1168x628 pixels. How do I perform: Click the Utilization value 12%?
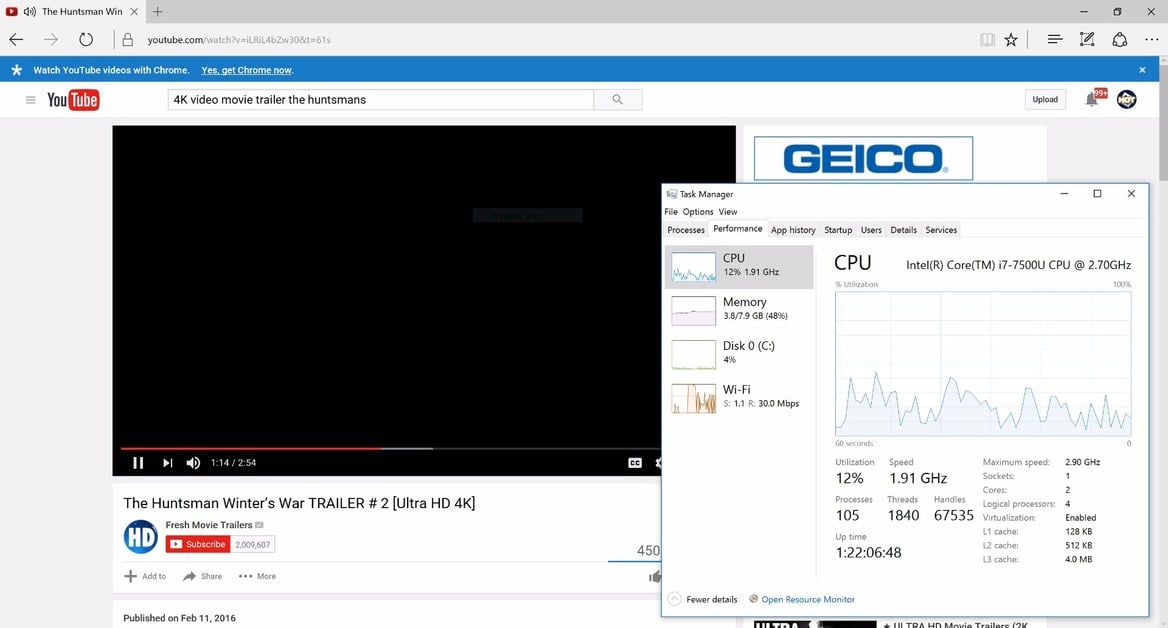click(x=849, y=478)
